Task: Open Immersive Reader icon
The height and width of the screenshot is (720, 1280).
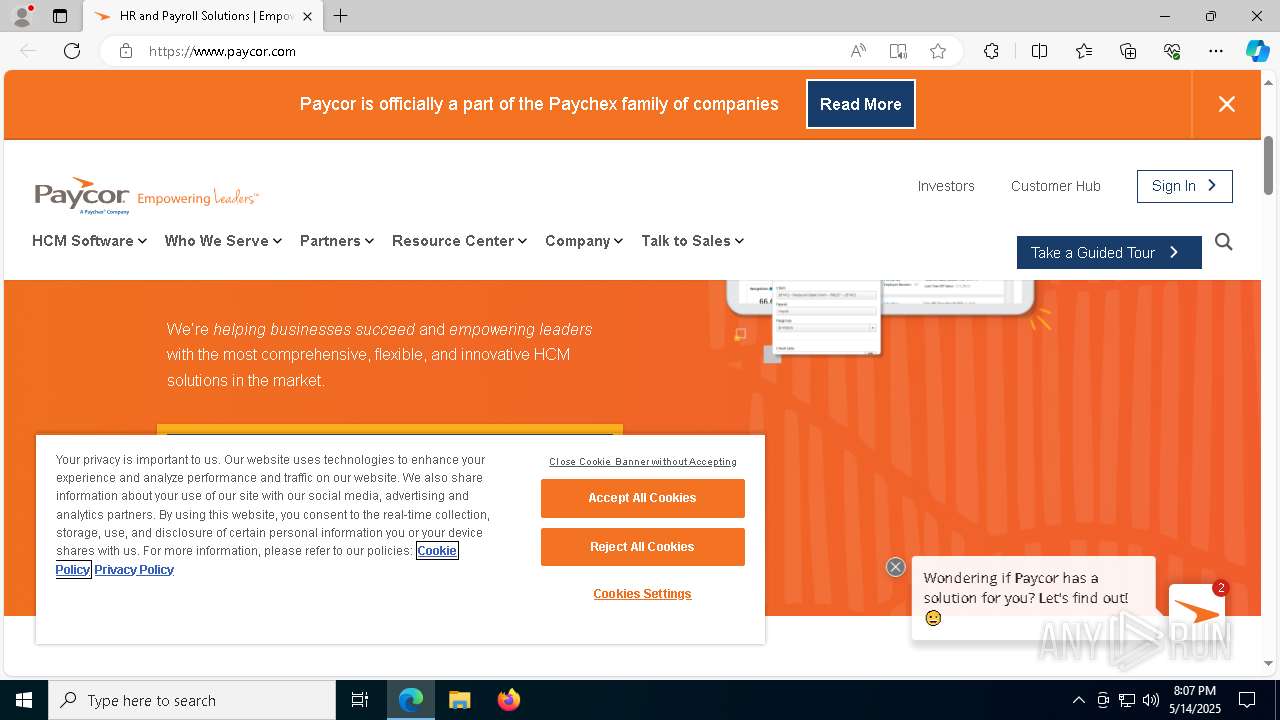Action: [898, 51]
